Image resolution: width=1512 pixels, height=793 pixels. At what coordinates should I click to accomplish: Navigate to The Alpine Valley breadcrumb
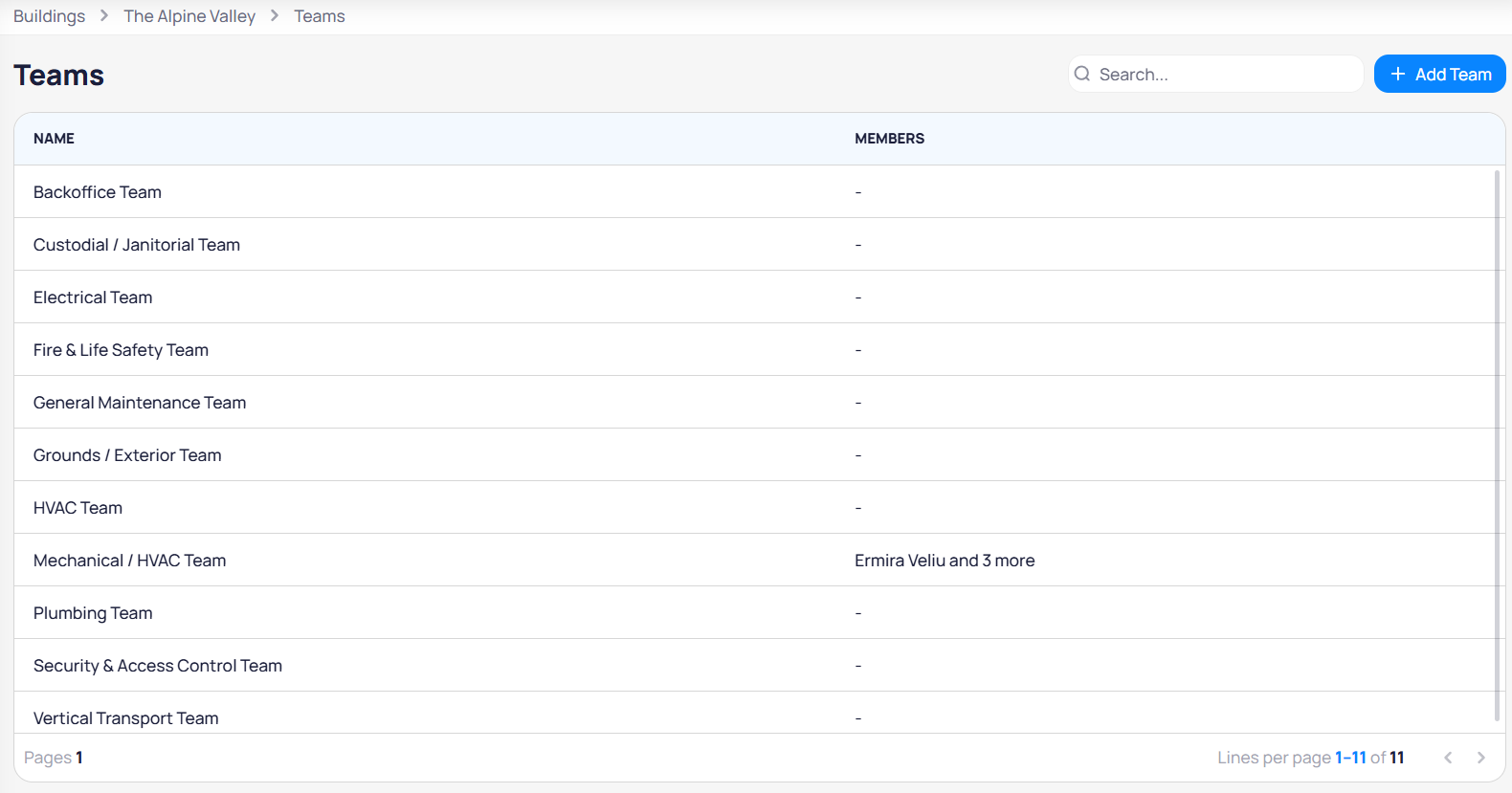pos(189,16)
